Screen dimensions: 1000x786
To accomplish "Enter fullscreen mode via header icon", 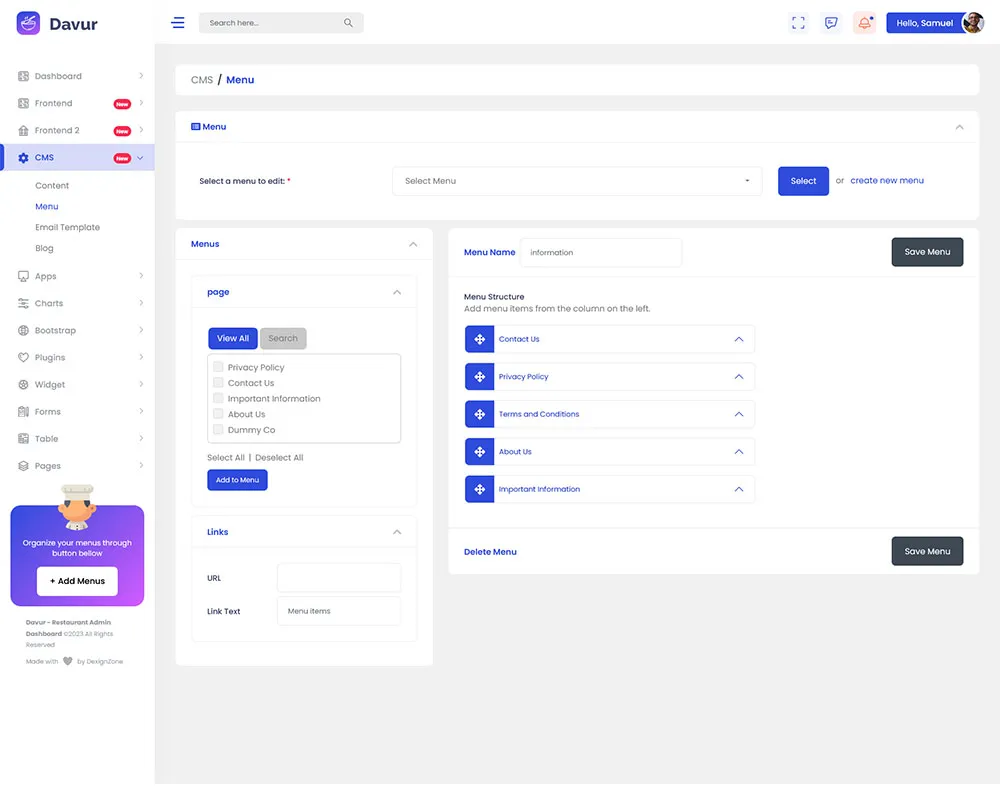I will pos(798,23).
